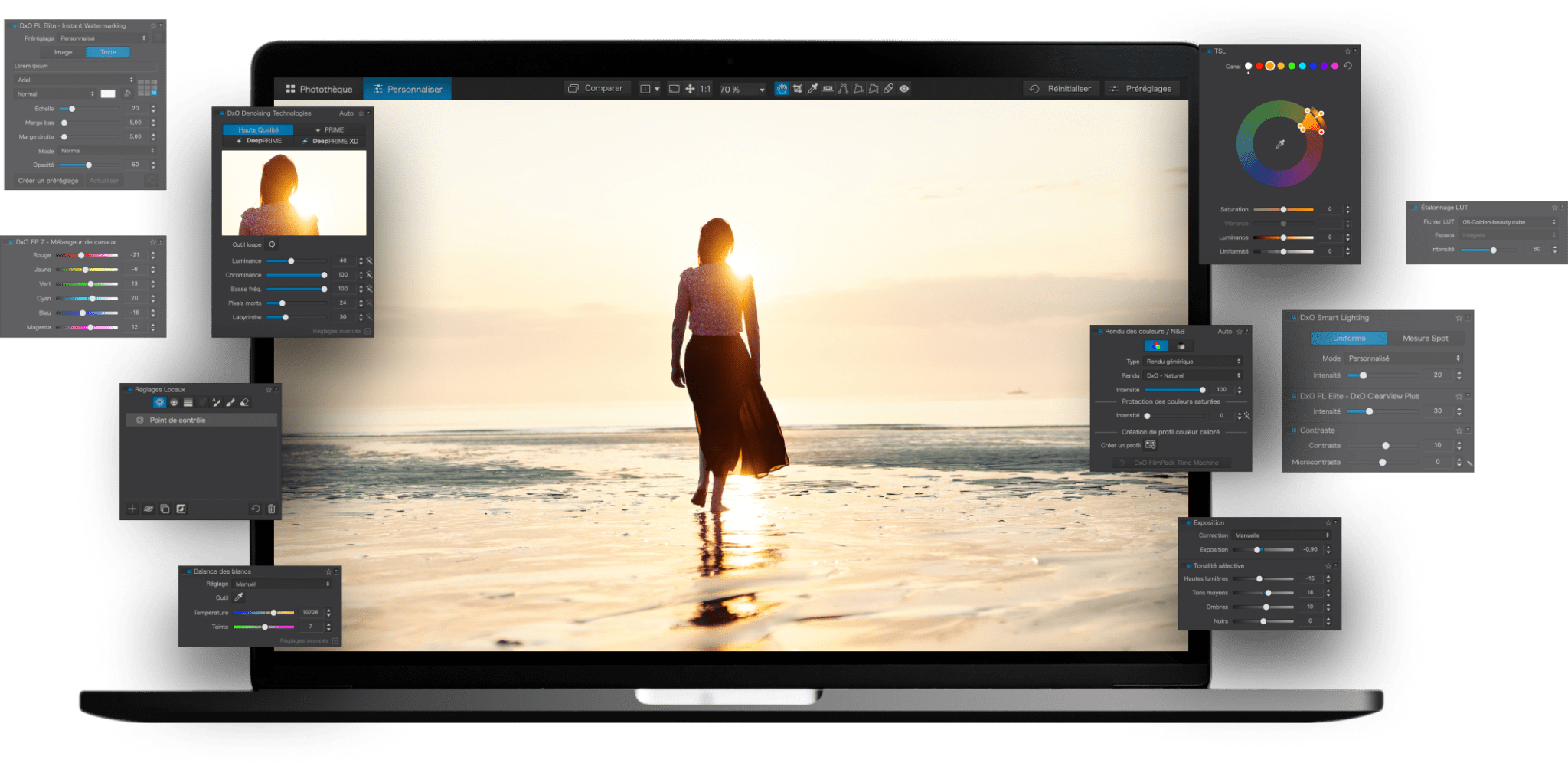Toggle visibility eye at bottom of Réglages Locaux
Screen dimensions: 1568x766
[x=149, y=509]
